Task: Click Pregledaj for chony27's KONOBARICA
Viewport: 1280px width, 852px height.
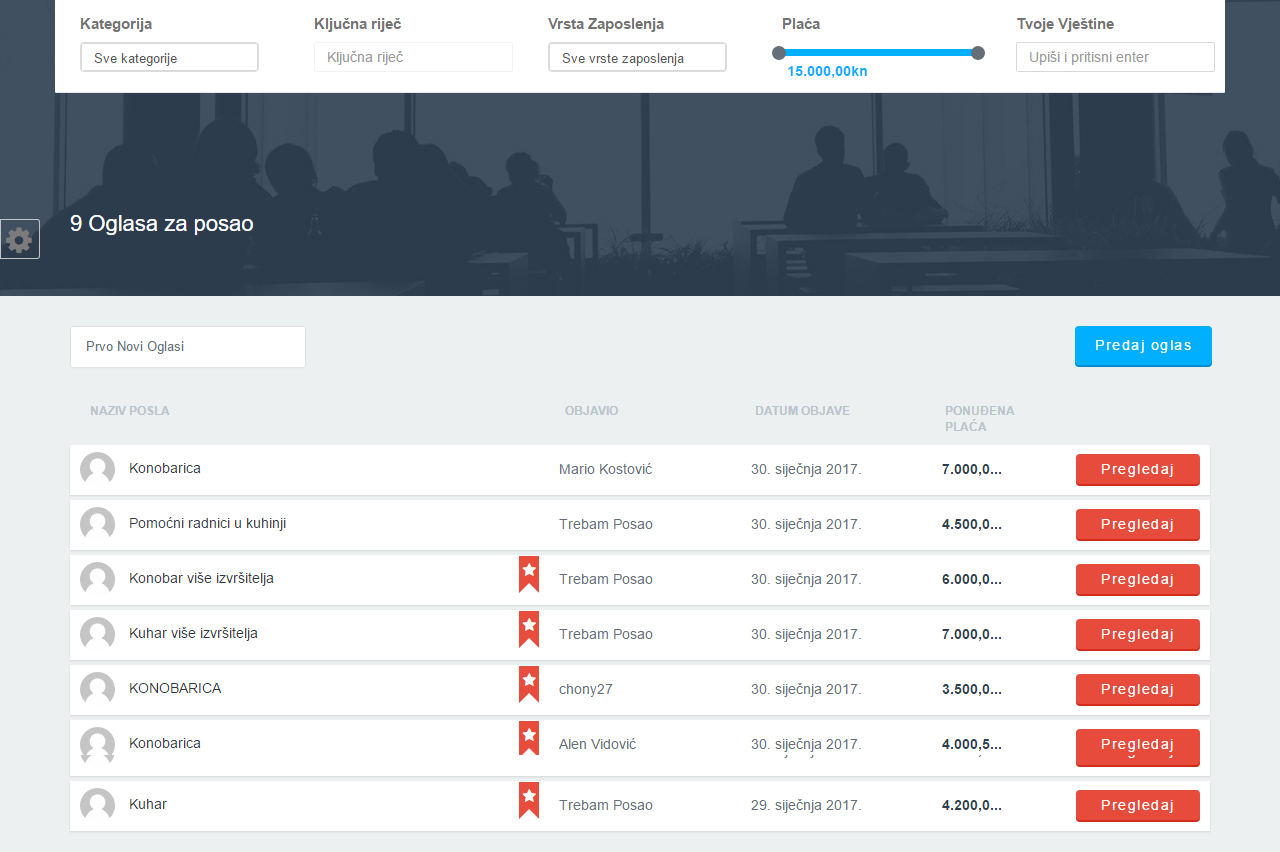Action: click(1138, 690)
